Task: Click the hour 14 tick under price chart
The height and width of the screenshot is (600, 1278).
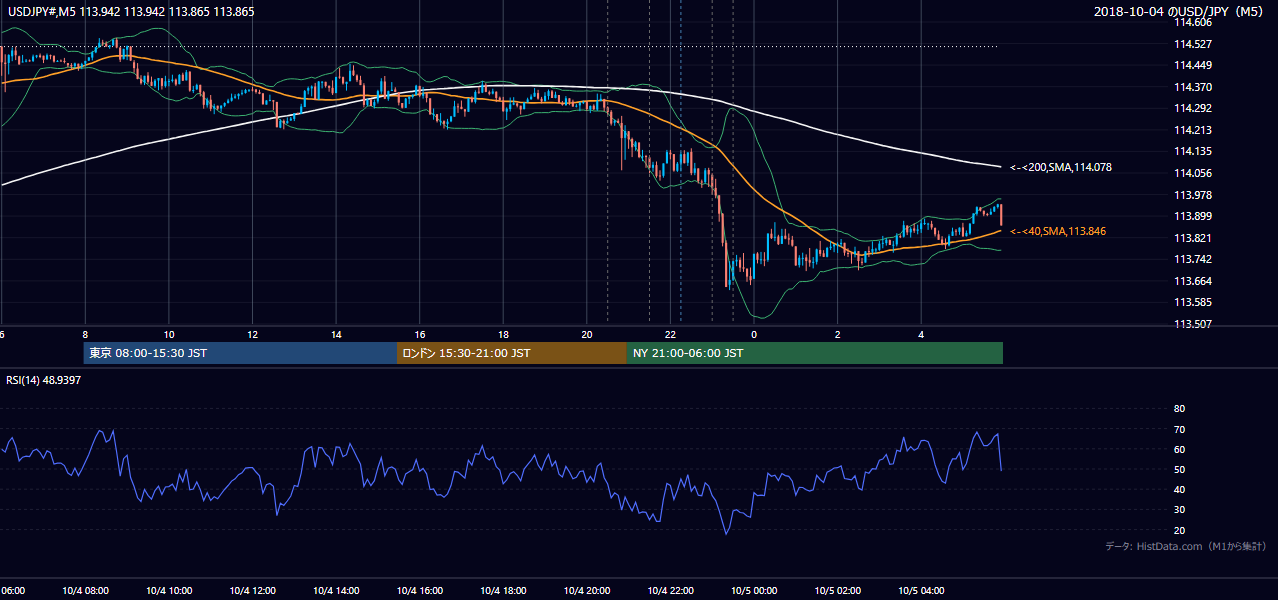Action: click(336, 334)
